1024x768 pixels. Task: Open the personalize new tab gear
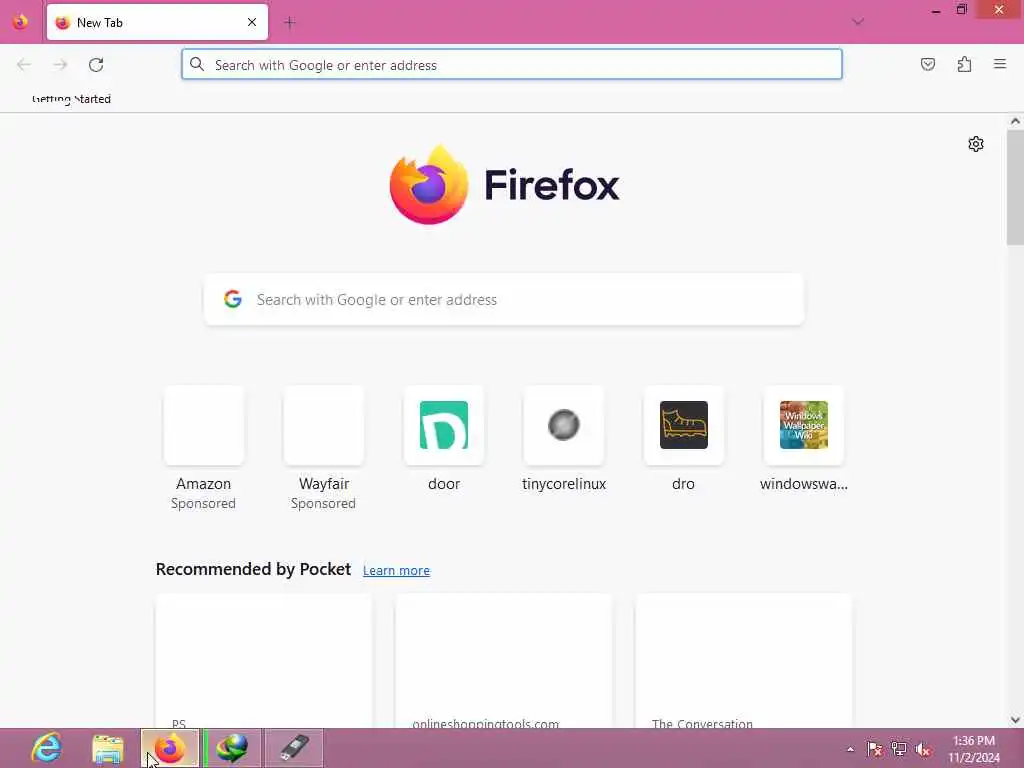tap(976, 144)
